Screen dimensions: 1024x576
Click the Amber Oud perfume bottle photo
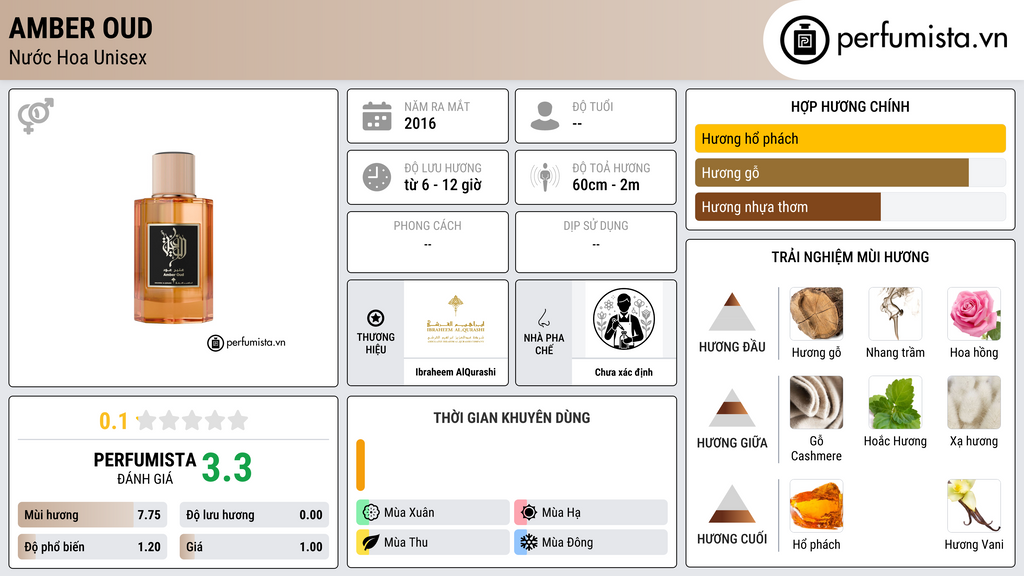(174, 238)
